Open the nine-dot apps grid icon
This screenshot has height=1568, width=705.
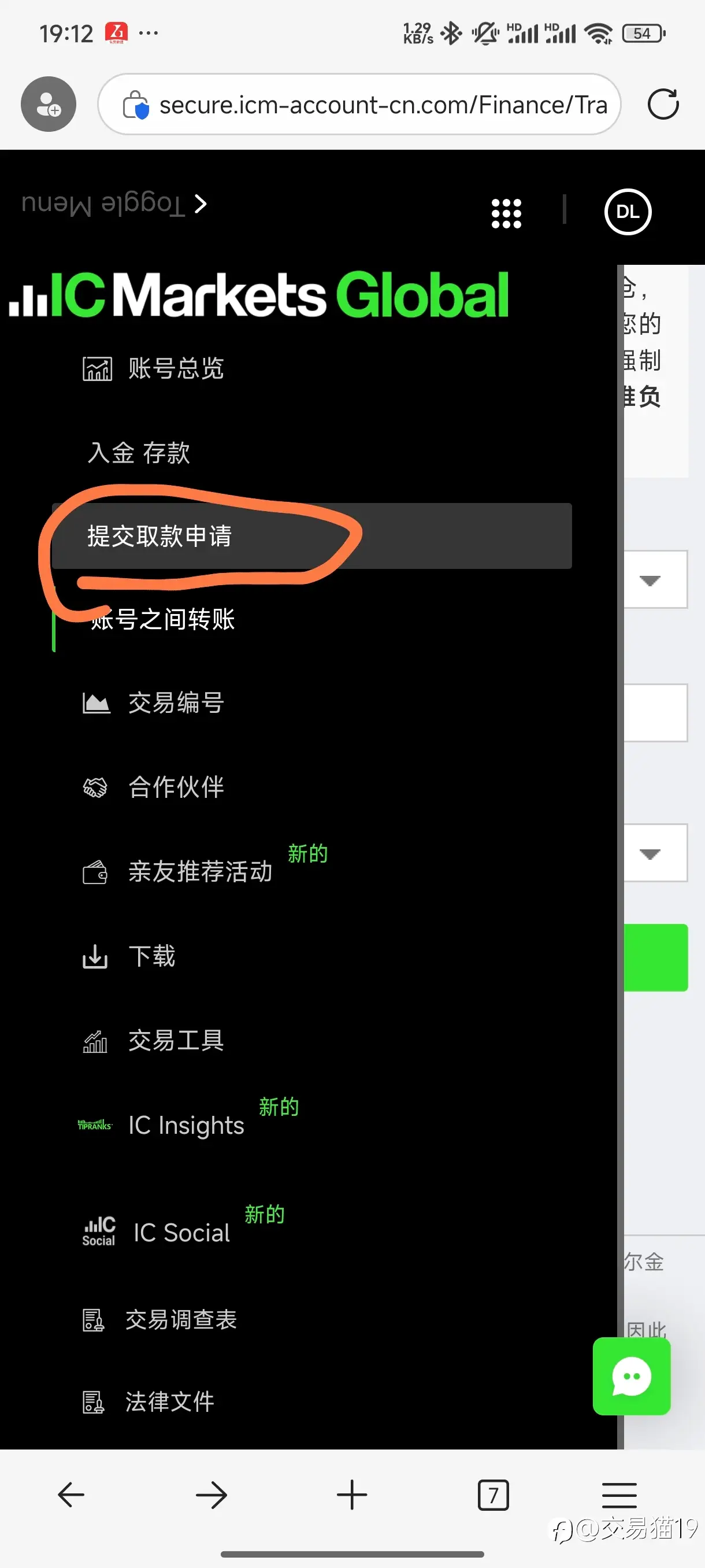[506, 213]
